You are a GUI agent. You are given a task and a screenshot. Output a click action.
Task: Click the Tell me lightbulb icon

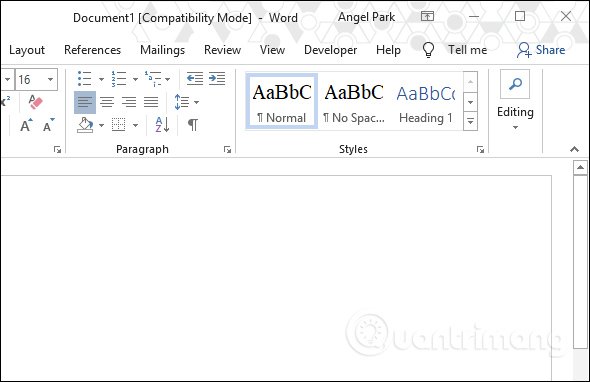click(428, 50)
